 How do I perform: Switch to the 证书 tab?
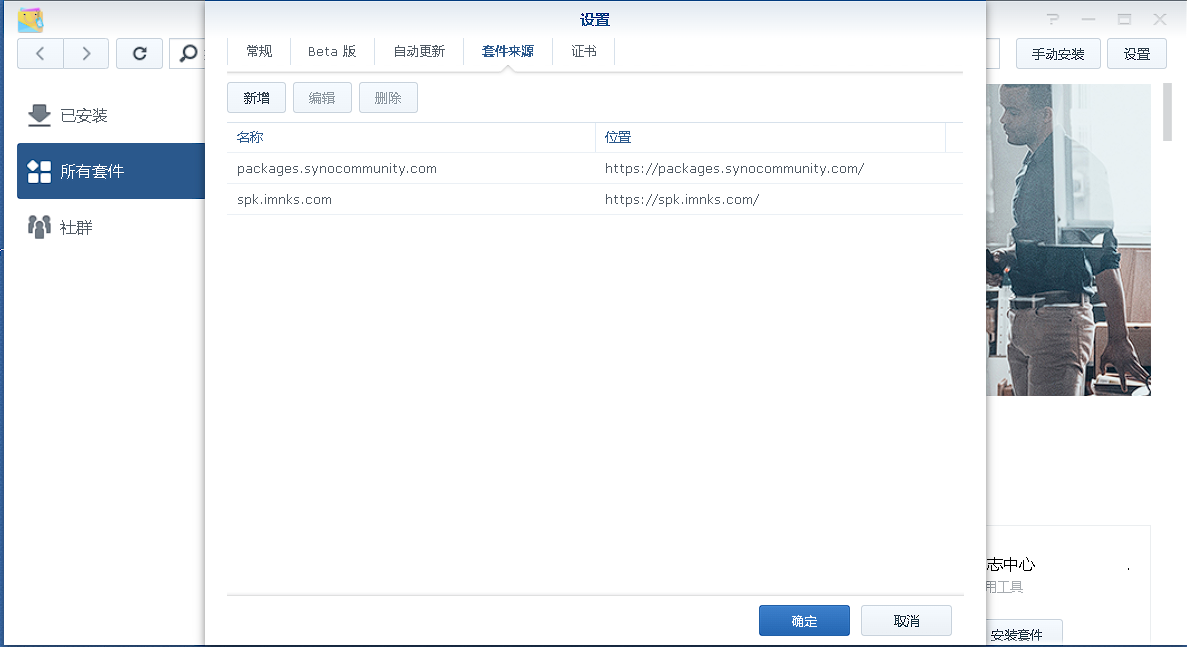pos(584,51)
